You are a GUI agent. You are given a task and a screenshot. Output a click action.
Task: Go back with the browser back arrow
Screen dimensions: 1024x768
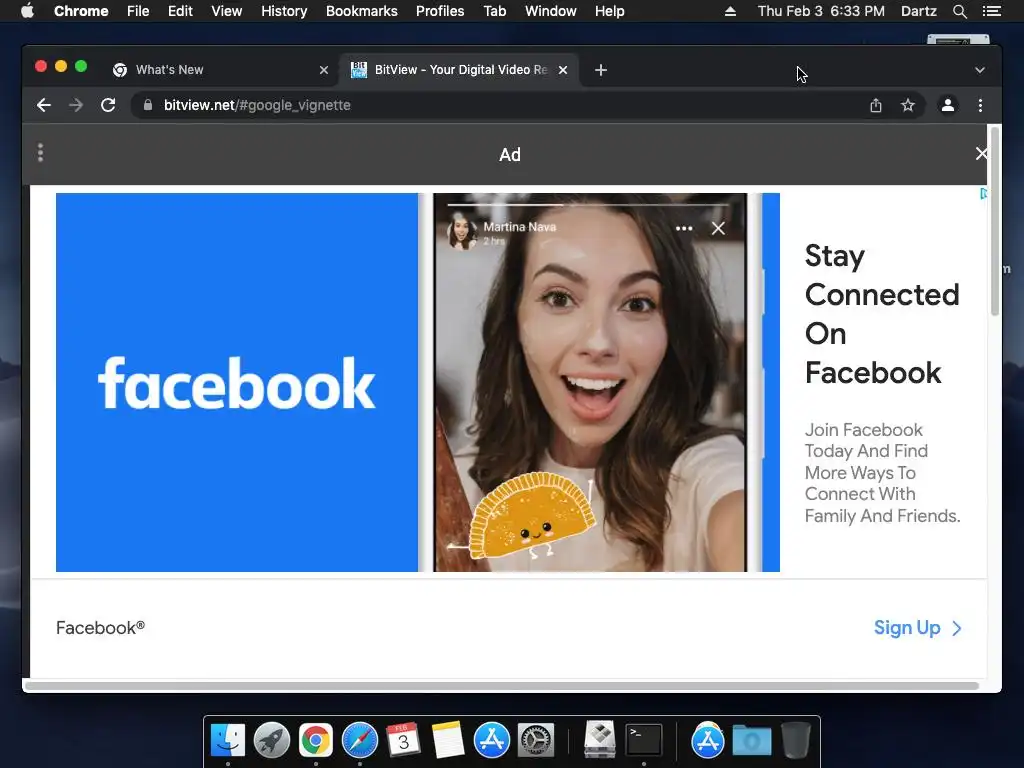pyautogui.click(x=44, y=105)
